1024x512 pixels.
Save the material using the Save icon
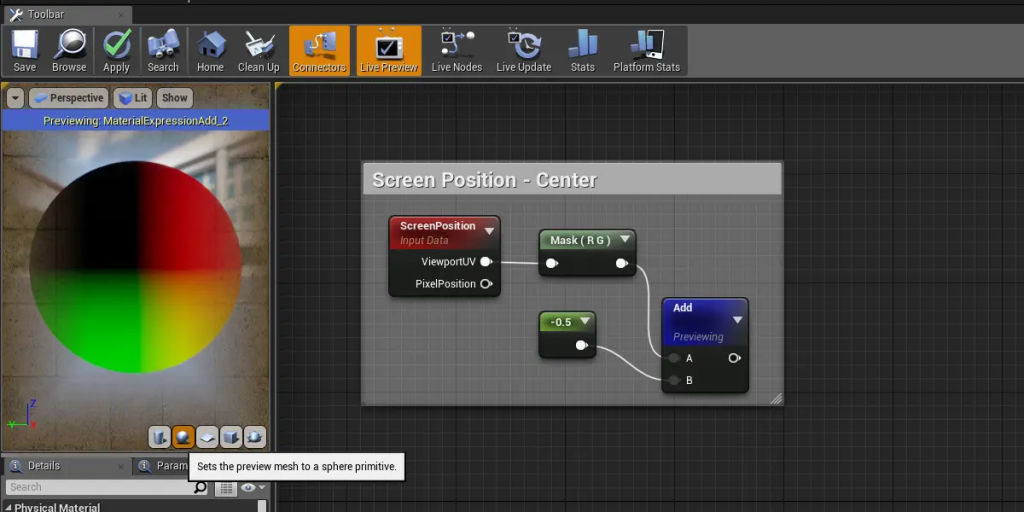pyautogui.click(x=25, y=50)
